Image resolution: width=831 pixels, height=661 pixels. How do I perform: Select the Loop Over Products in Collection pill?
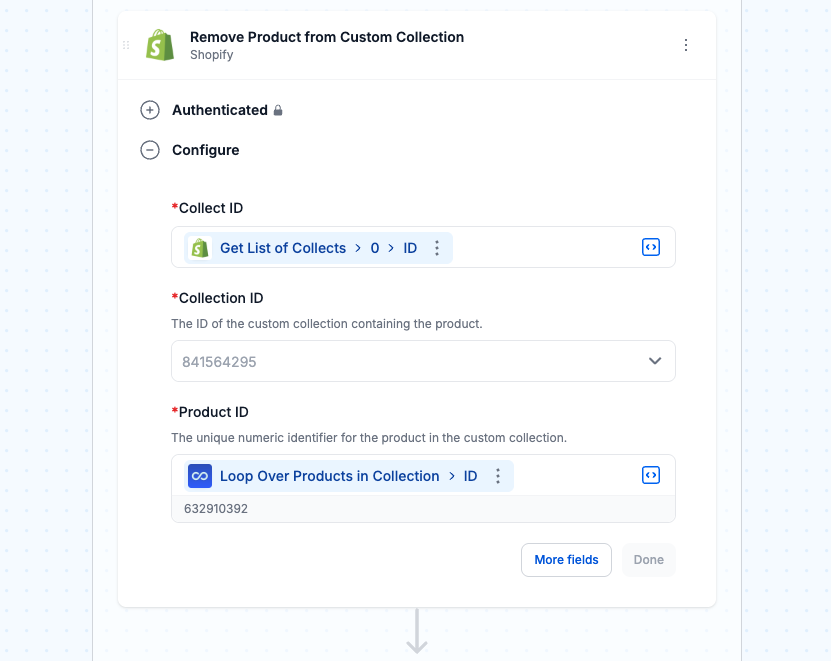point(349,476)
